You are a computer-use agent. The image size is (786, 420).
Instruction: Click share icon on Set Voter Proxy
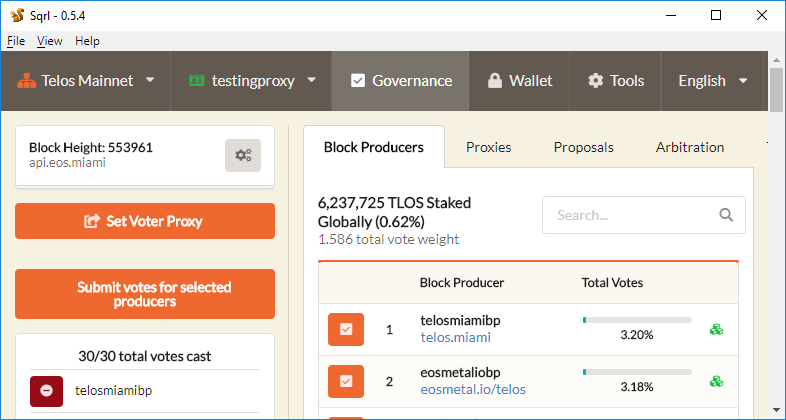point(92,221)
